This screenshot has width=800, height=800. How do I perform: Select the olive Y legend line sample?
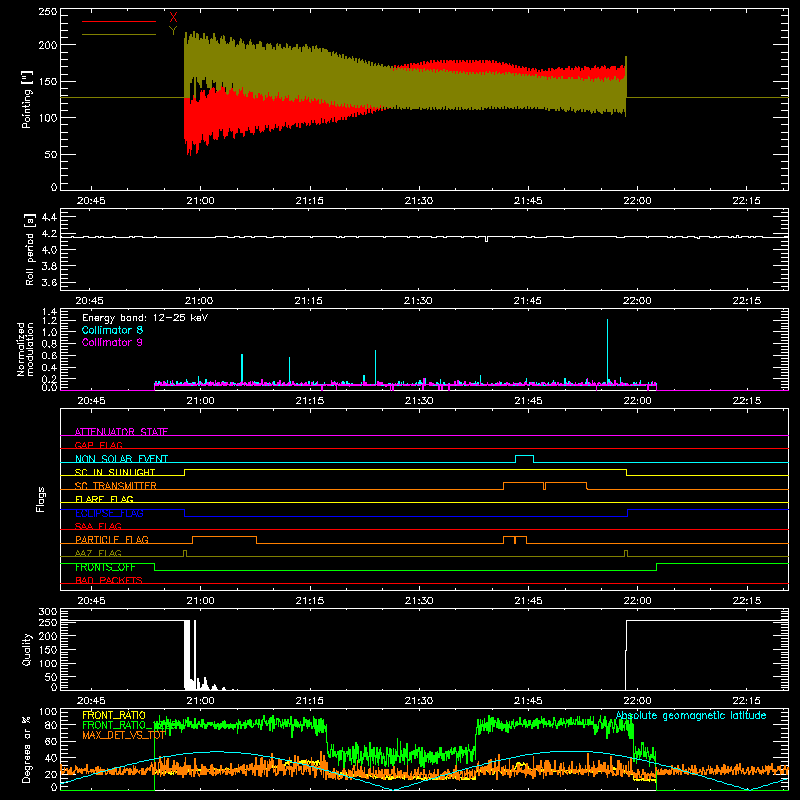click(119, 34)
